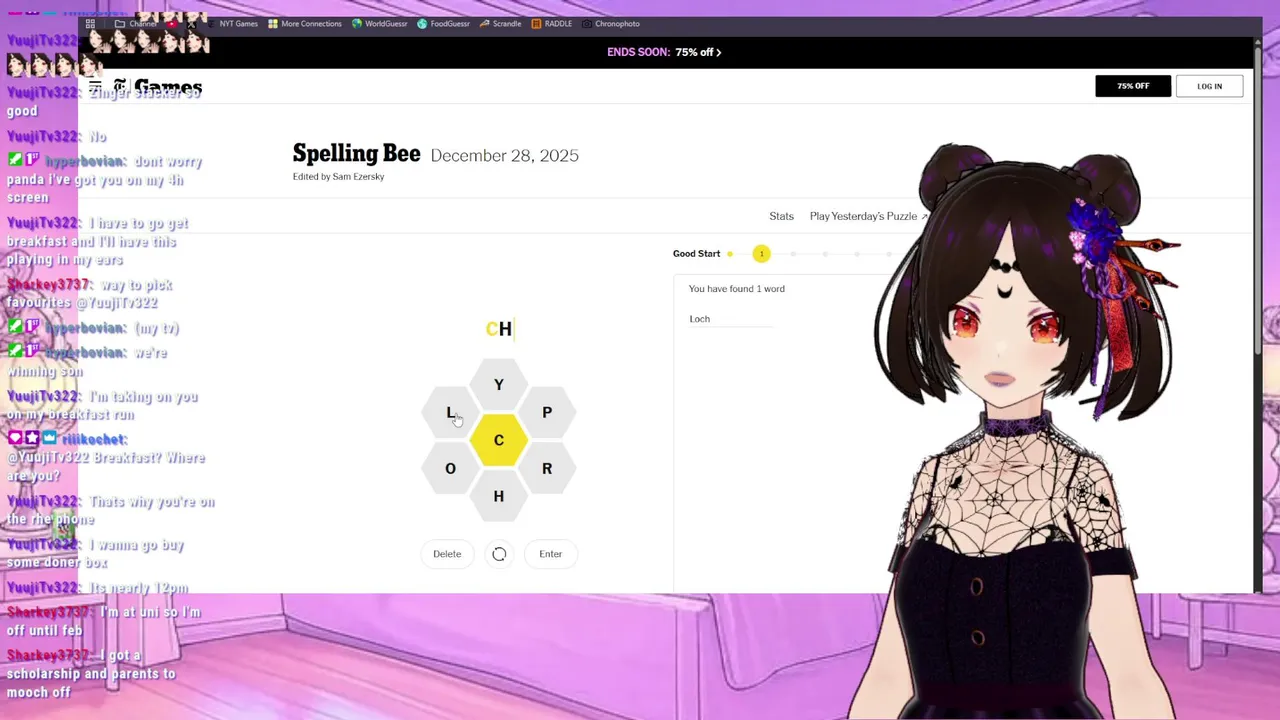Open the RADDLE bookmark

coord(552,23)
